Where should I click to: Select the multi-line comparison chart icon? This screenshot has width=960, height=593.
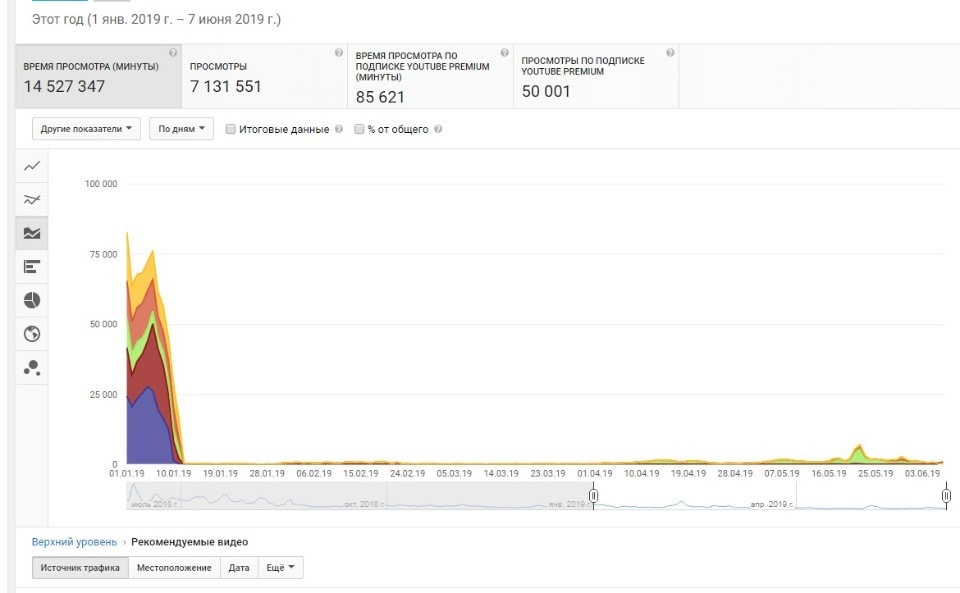32,200
